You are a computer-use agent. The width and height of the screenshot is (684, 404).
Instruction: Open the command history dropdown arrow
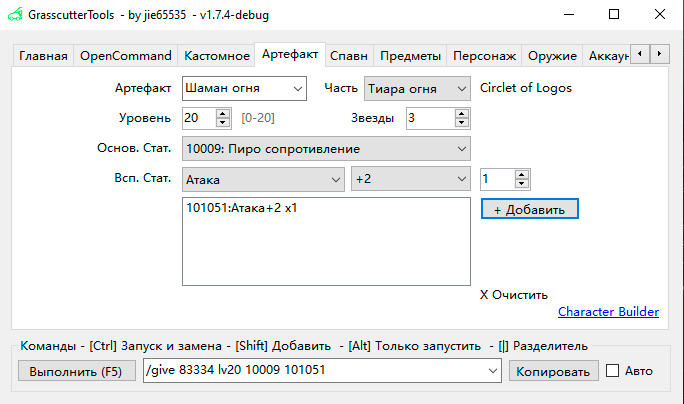coord(492,371)
